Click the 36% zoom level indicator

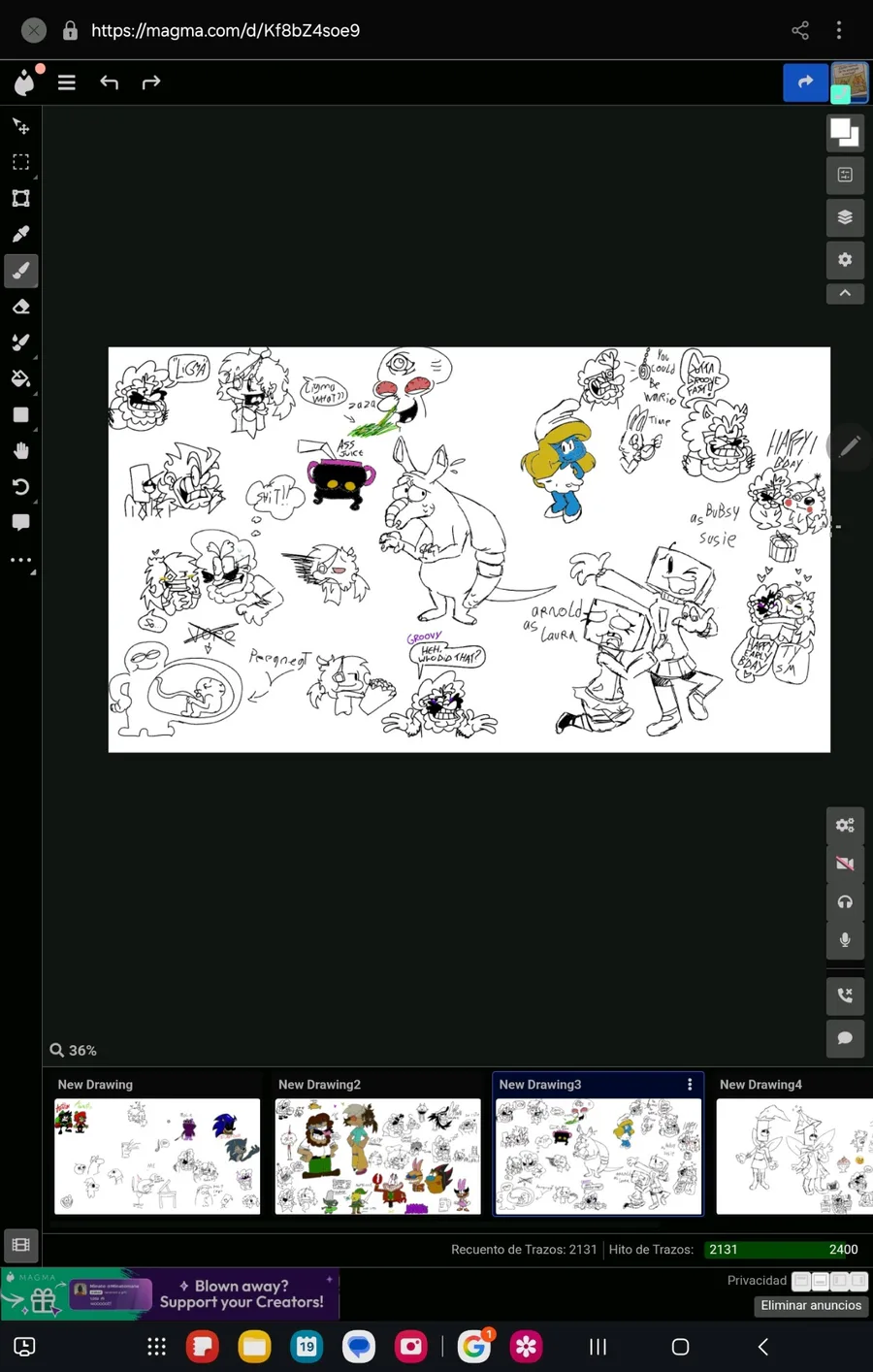click(74, 1050)
